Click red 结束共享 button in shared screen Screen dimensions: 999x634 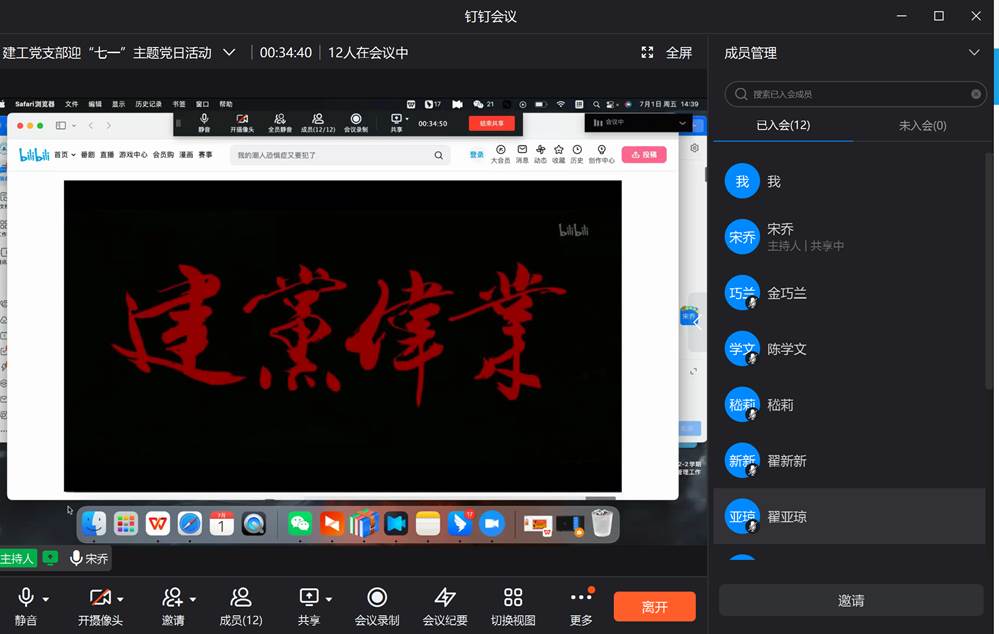[x=491, y=123]
